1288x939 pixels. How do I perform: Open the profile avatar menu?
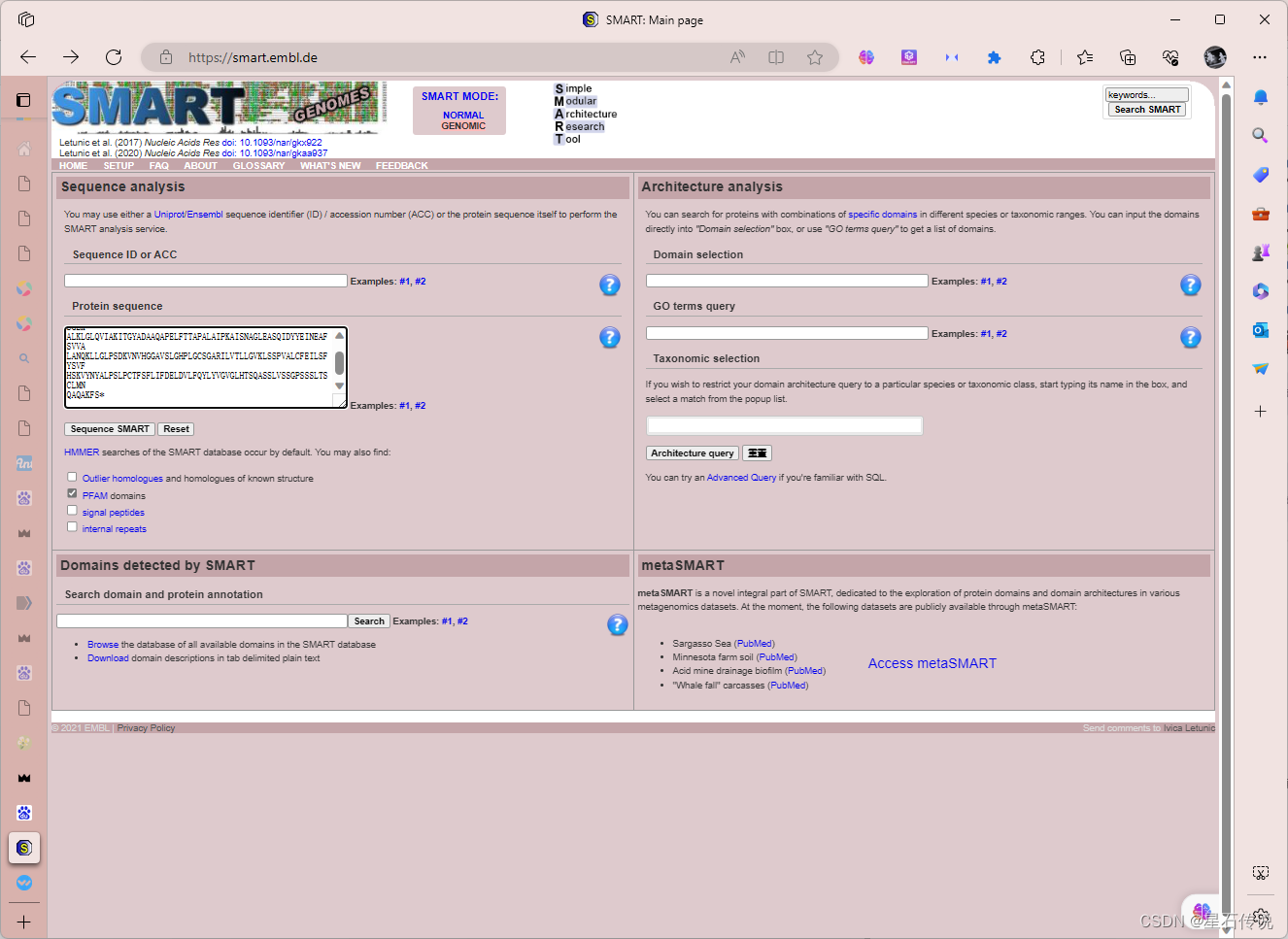click(x=1215, y=57)
